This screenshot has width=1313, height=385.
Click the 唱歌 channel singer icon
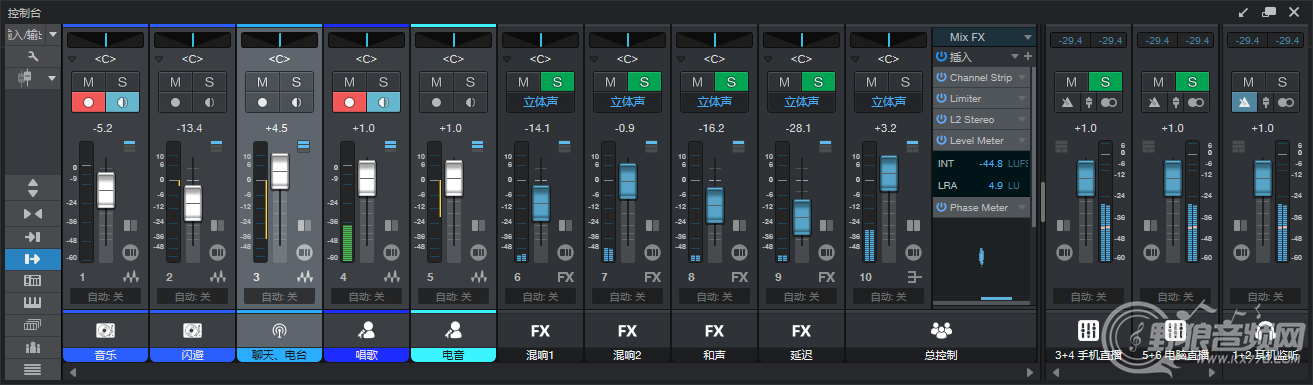[x=366, y=329]
